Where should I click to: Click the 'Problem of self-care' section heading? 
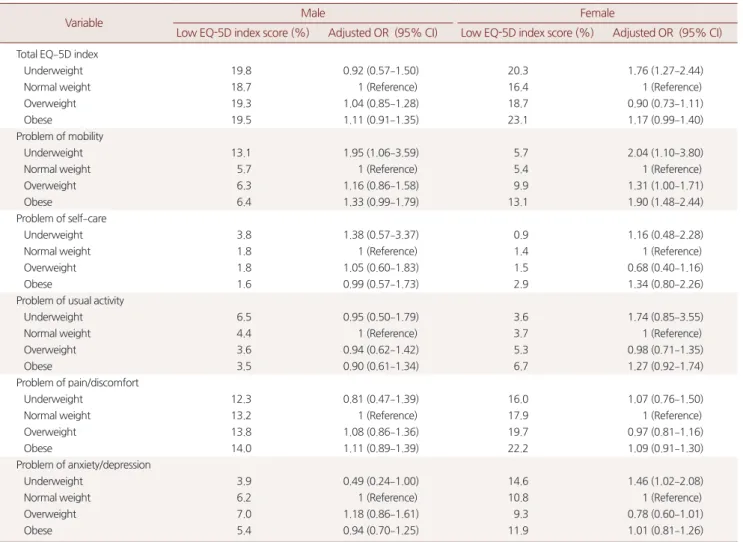61,218
